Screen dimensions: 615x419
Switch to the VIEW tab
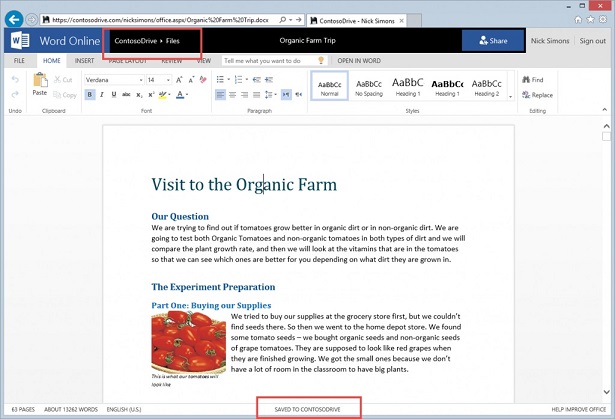click(x=204, y=61)
